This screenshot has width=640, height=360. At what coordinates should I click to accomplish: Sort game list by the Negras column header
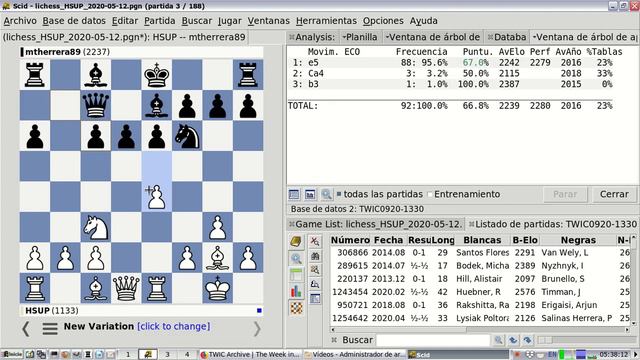click(578, 240)
